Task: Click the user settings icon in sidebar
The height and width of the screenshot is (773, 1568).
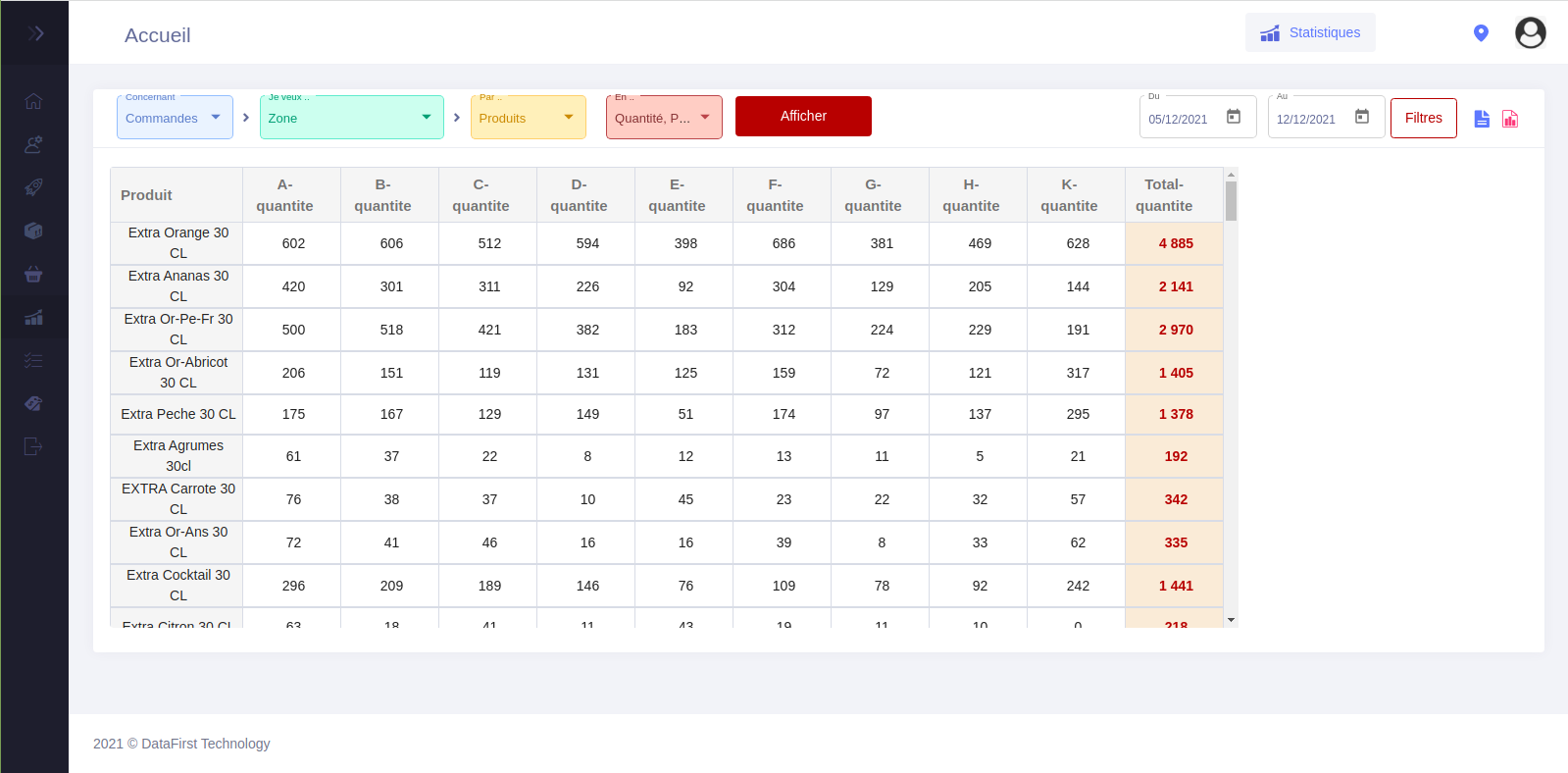Action: coord(33,144)
